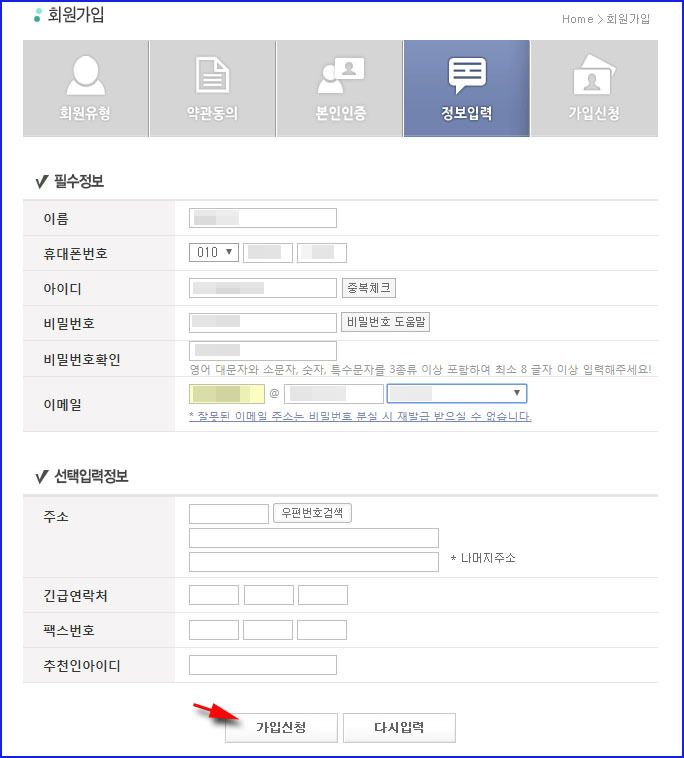Click the 회원유형 person silhouette icon
The height and width of the screenshot is (758, 684).
click(86, 75)
